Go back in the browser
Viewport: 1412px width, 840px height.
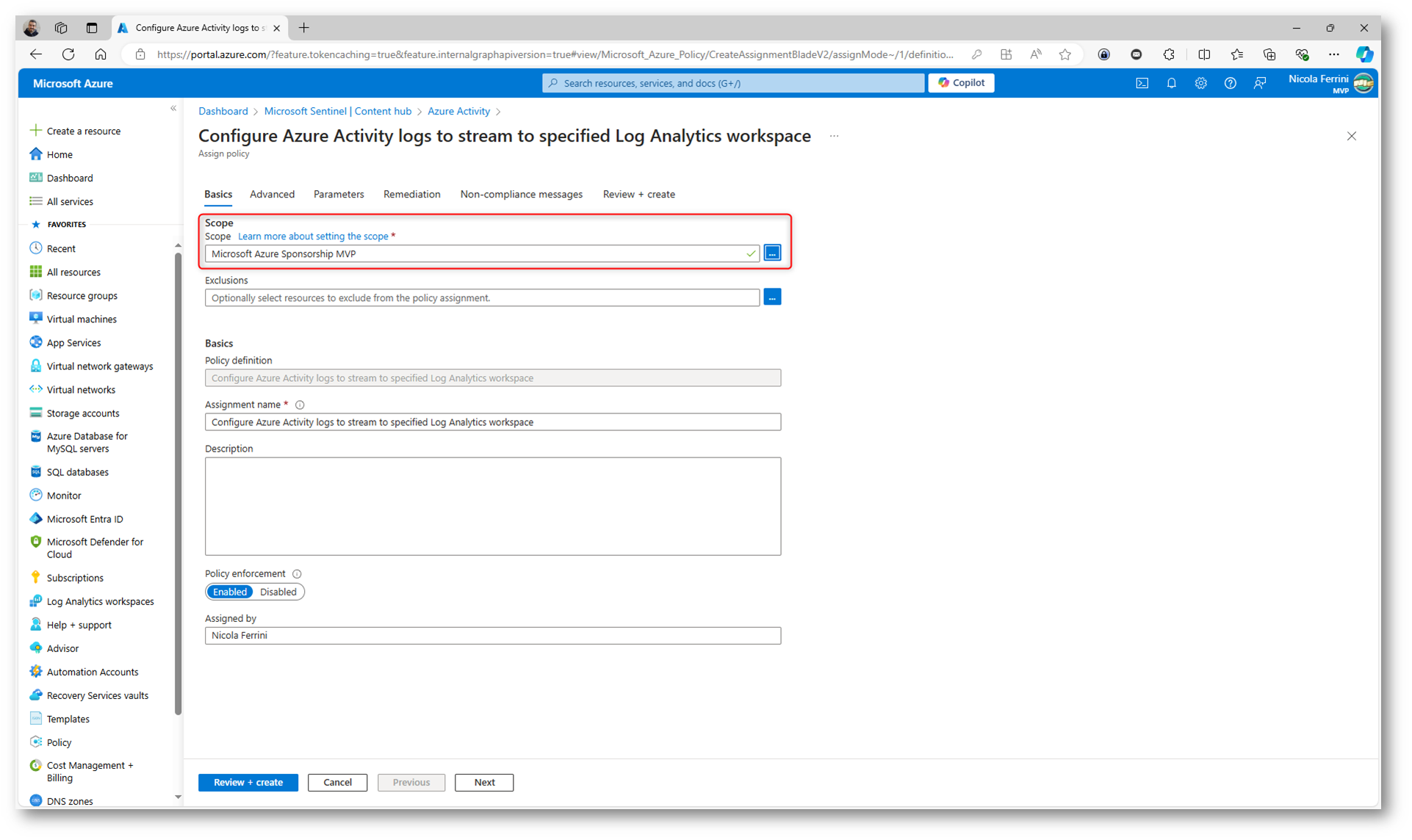click(35, 54)
